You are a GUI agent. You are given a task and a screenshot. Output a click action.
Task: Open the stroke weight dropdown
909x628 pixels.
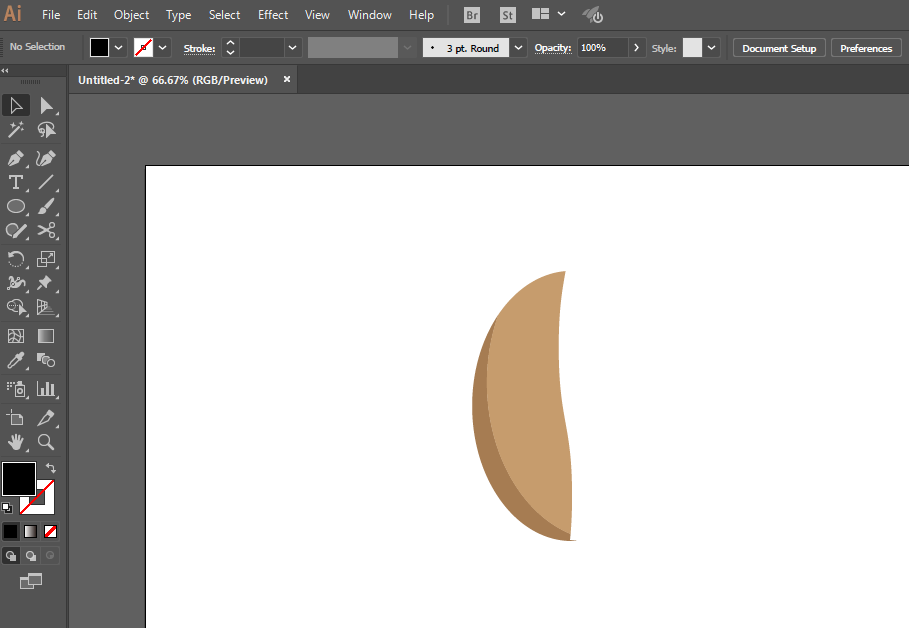[292, 48]
